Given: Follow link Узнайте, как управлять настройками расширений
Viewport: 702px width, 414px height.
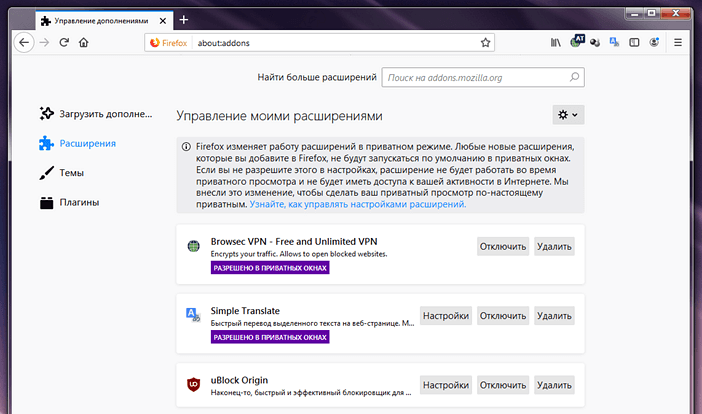Looking at the screenshot, I should pos(358,204).
